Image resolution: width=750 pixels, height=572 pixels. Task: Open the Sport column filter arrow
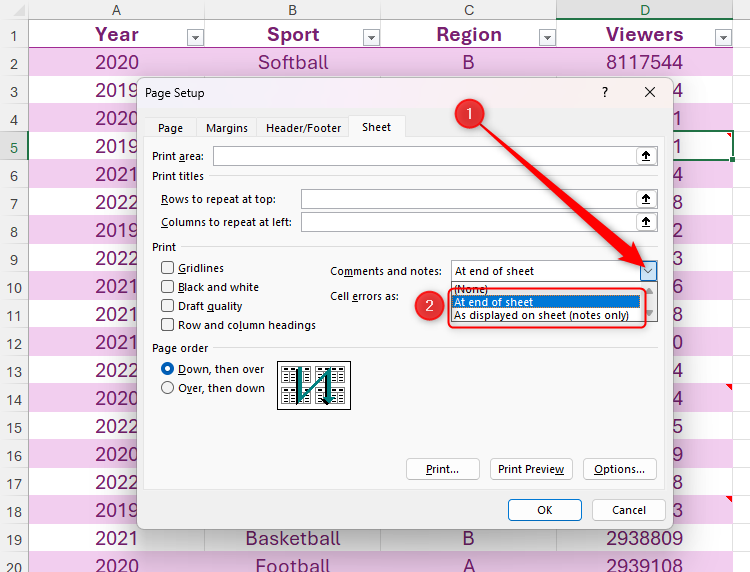click(371, 37)
